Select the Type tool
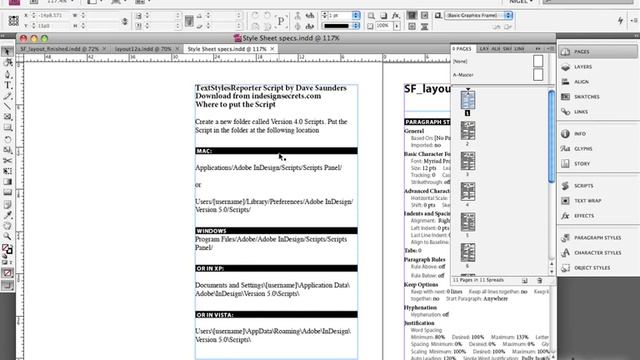The height and width of the screenshot is (360, 640). pos(7,85)
